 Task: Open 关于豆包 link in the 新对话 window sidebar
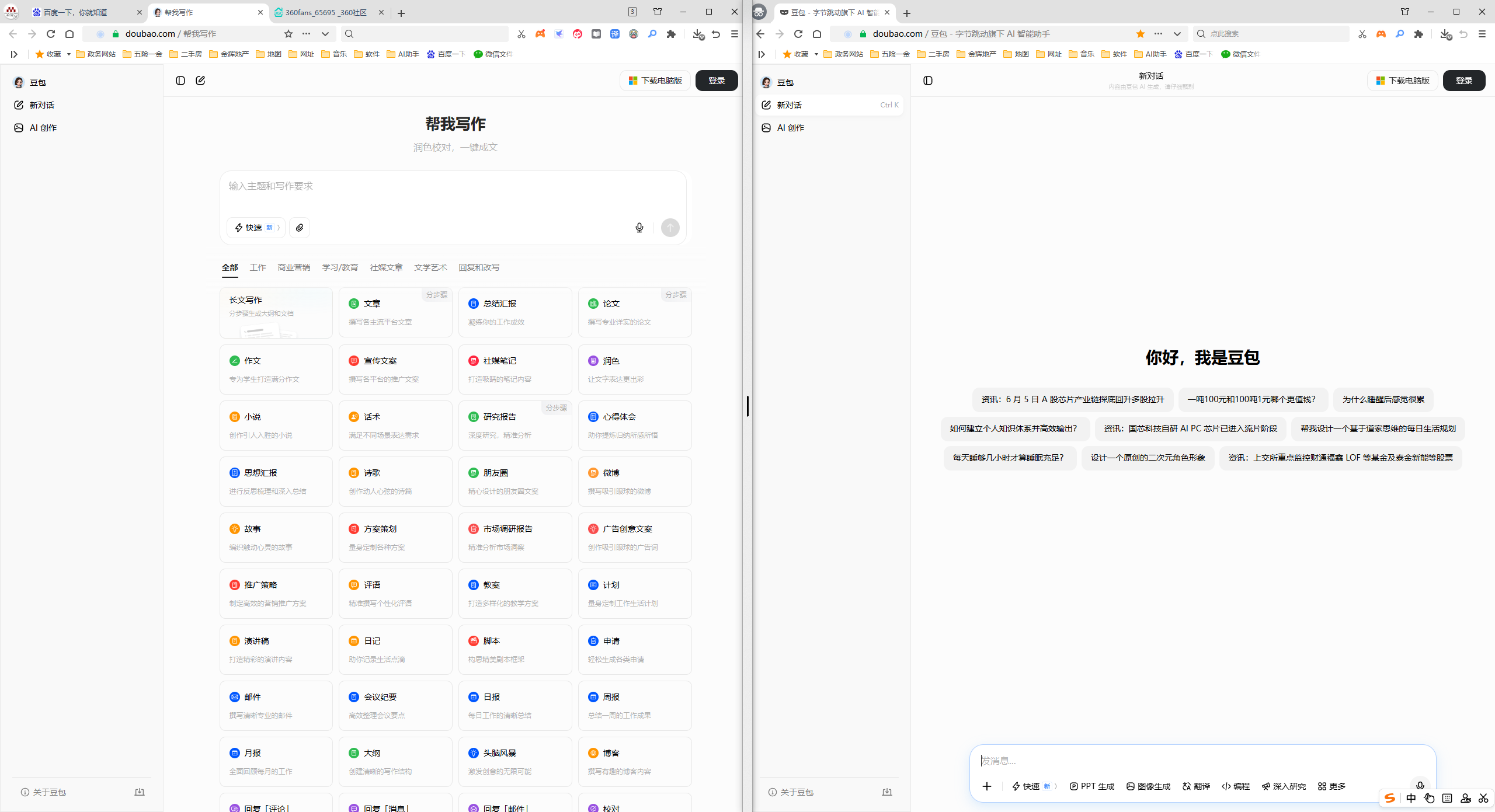point(791,792)
